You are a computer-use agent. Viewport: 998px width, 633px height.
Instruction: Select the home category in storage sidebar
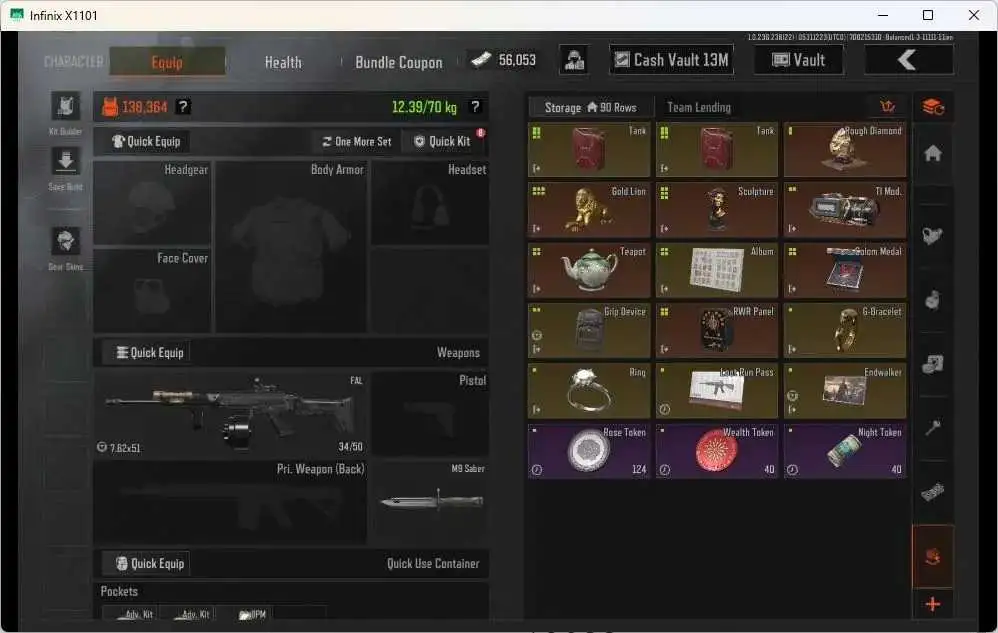tap(932, 153)
